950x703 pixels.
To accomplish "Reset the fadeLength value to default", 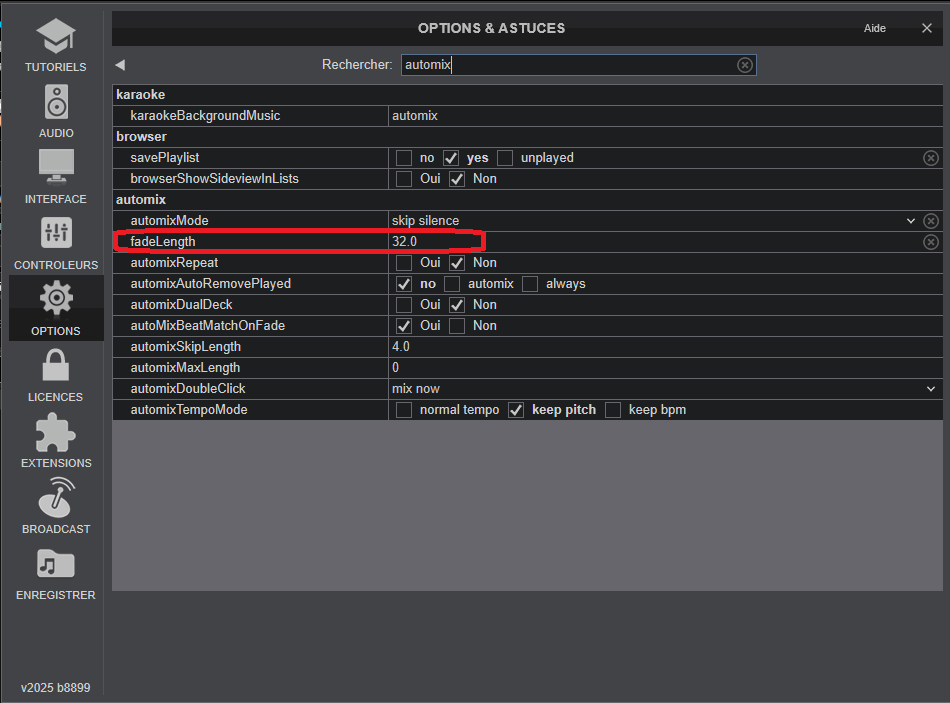I will point(930,242).
